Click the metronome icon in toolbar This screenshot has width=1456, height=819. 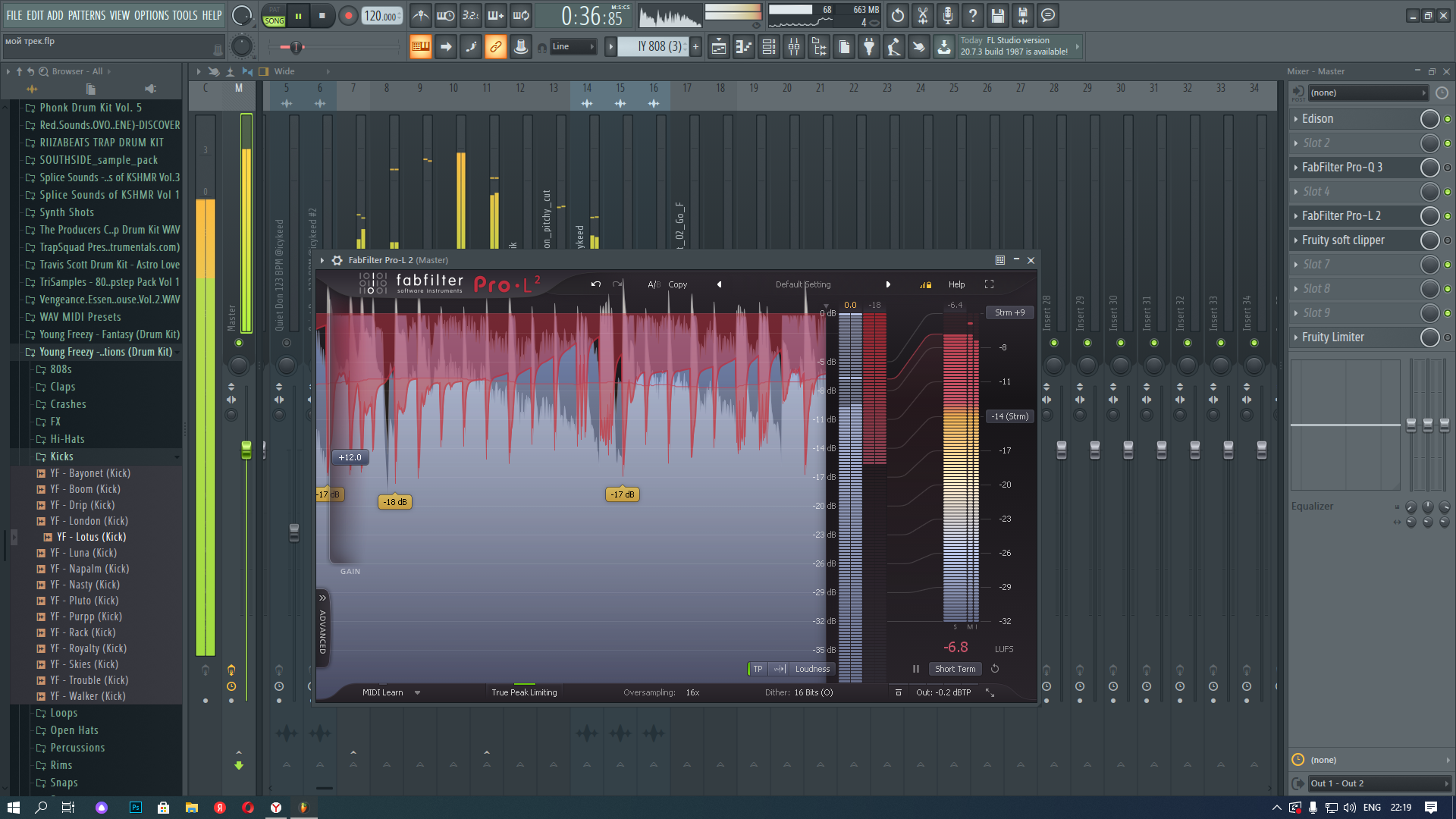click(421, 15)
